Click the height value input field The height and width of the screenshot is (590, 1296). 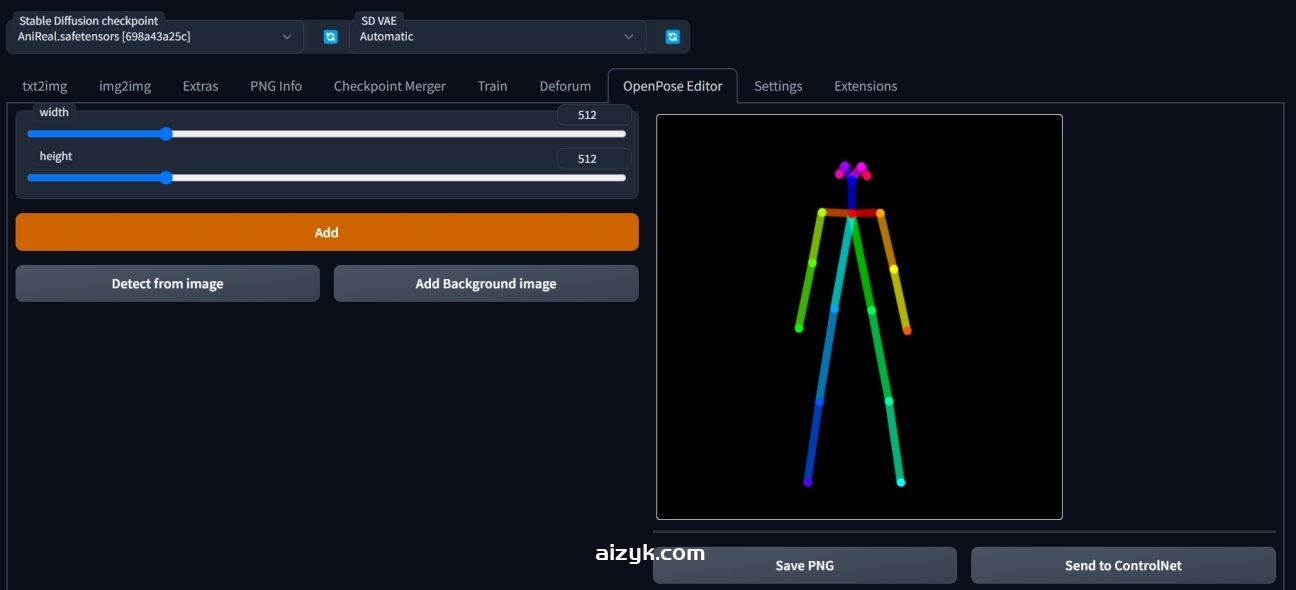(x=594, y=159)
